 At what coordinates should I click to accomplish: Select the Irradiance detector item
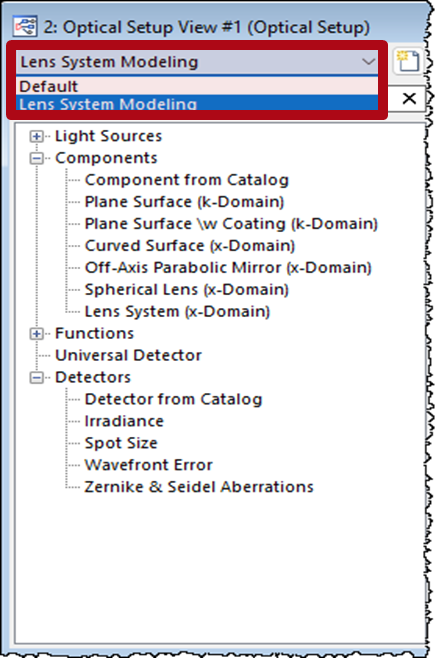click(124, 421)
